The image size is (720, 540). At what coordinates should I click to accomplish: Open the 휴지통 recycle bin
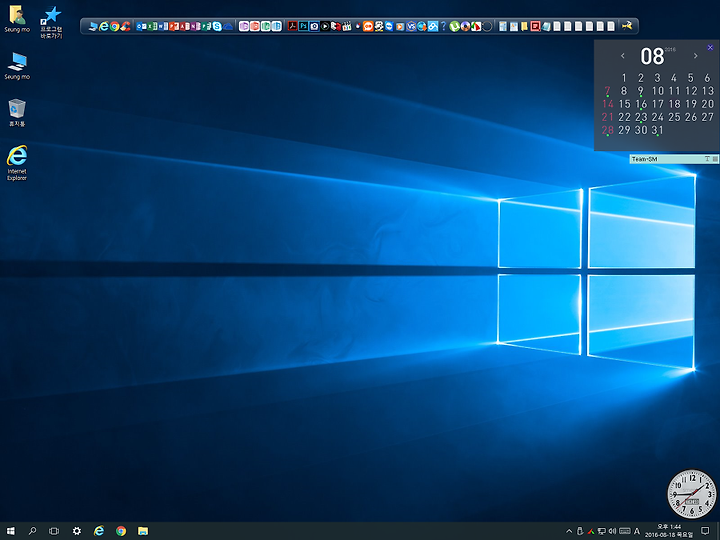(17, 112)
